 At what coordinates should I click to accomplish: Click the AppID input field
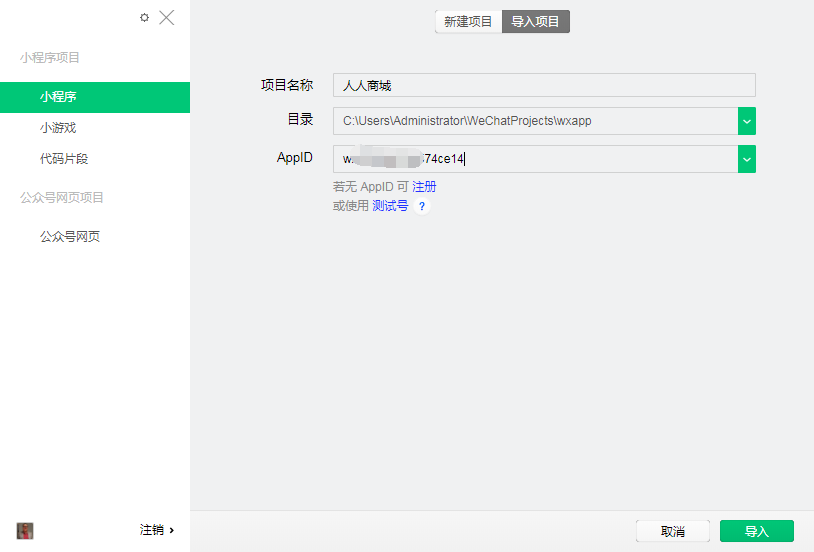(x=535, y=159)
